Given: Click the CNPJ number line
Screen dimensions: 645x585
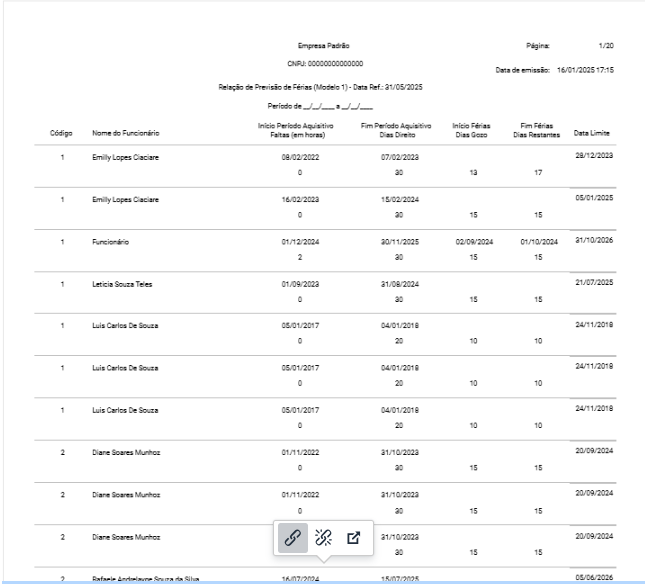Looking at the screenshot, I should (x=322, y=65).
